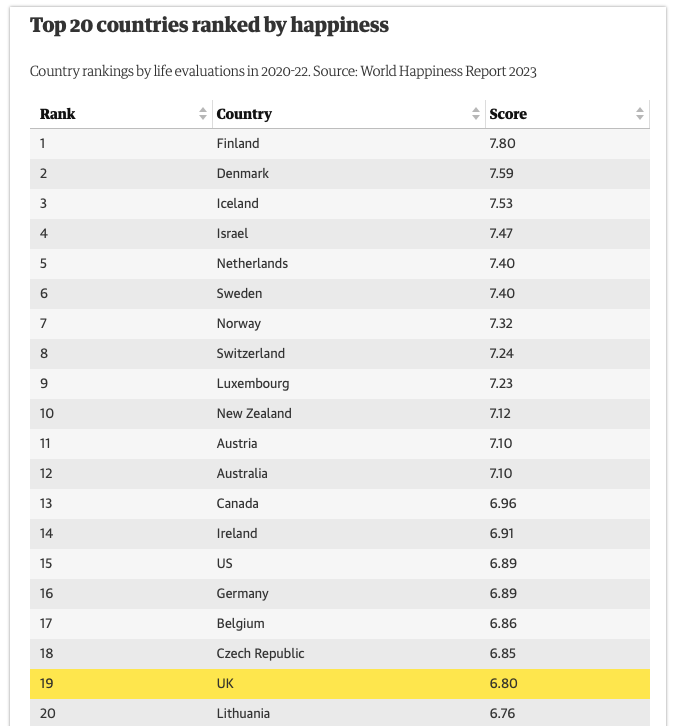This screenshot has height=726, width=675.
Task: Click the Finland country cell
Action: tap(238, 143)
